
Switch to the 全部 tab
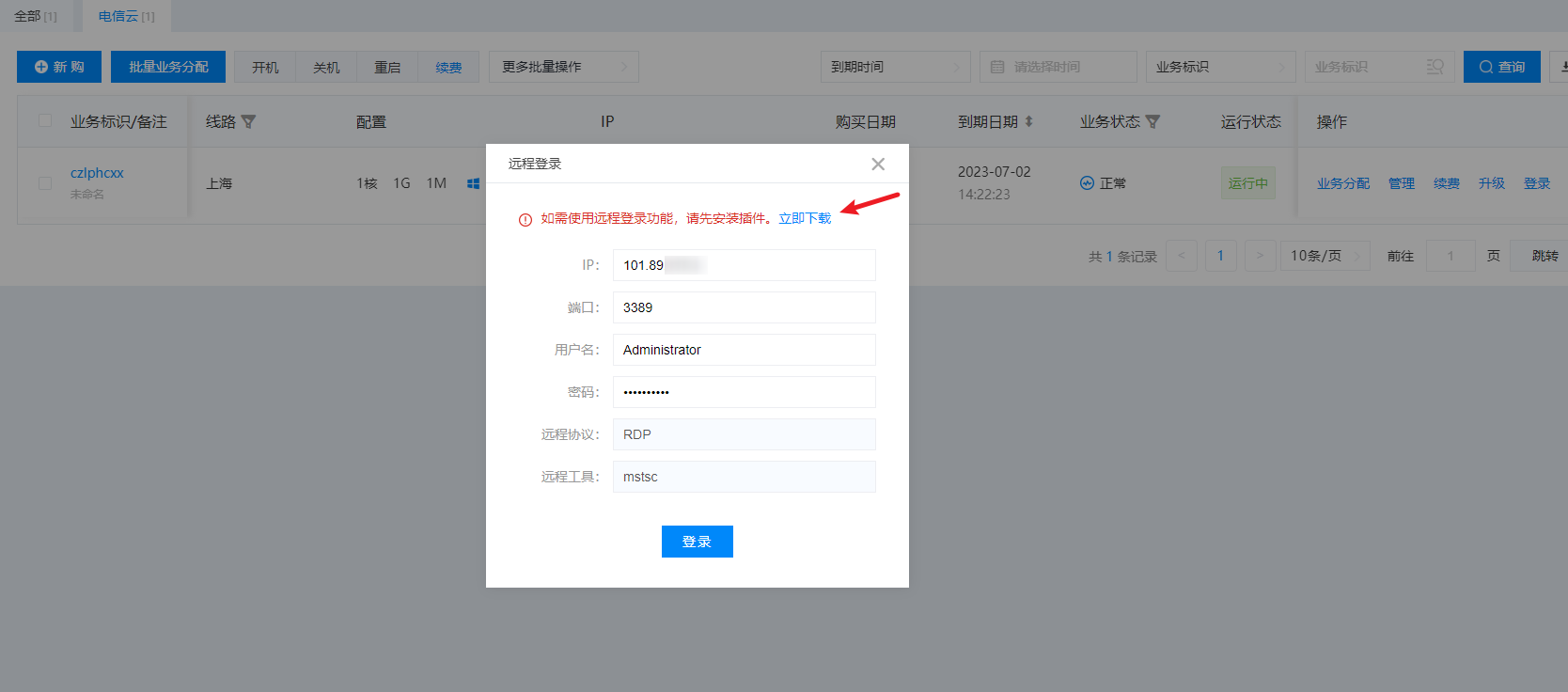coord(36,16)
